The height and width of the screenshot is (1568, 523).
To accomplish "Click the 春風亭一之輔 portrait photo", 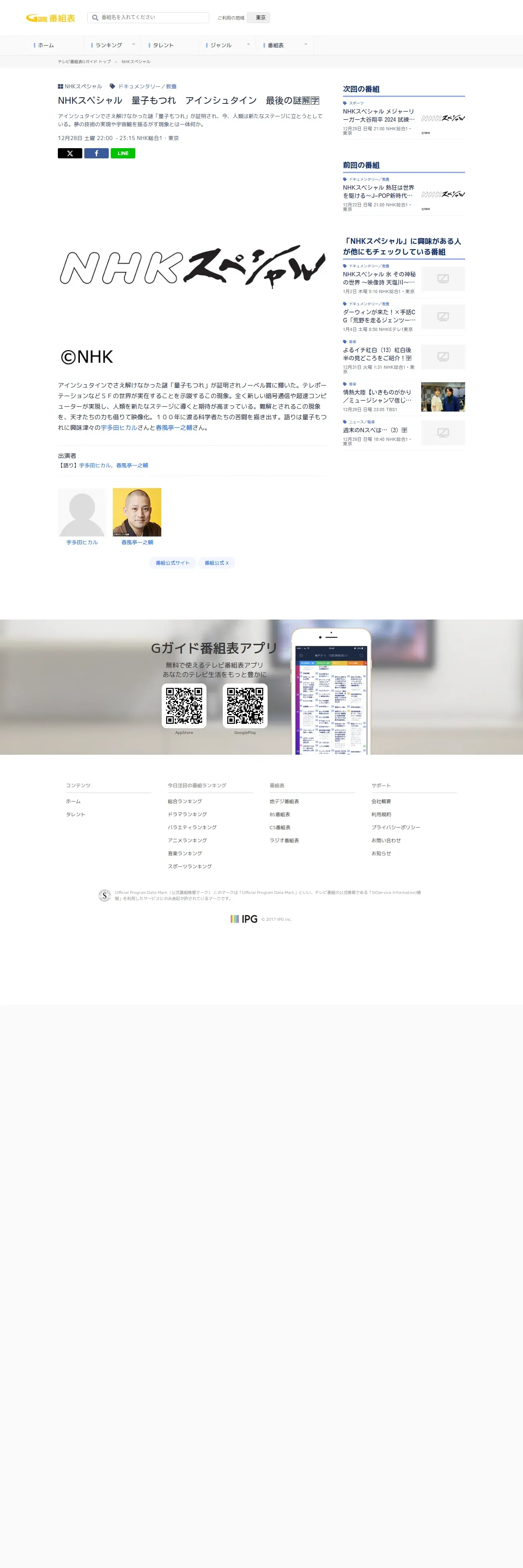I will (x=137, y=512).
